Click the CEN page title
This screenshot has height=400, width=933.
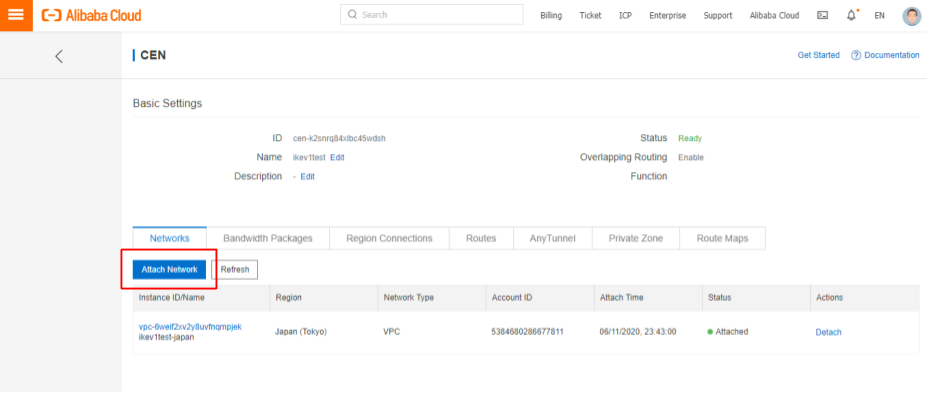(153, 55)
